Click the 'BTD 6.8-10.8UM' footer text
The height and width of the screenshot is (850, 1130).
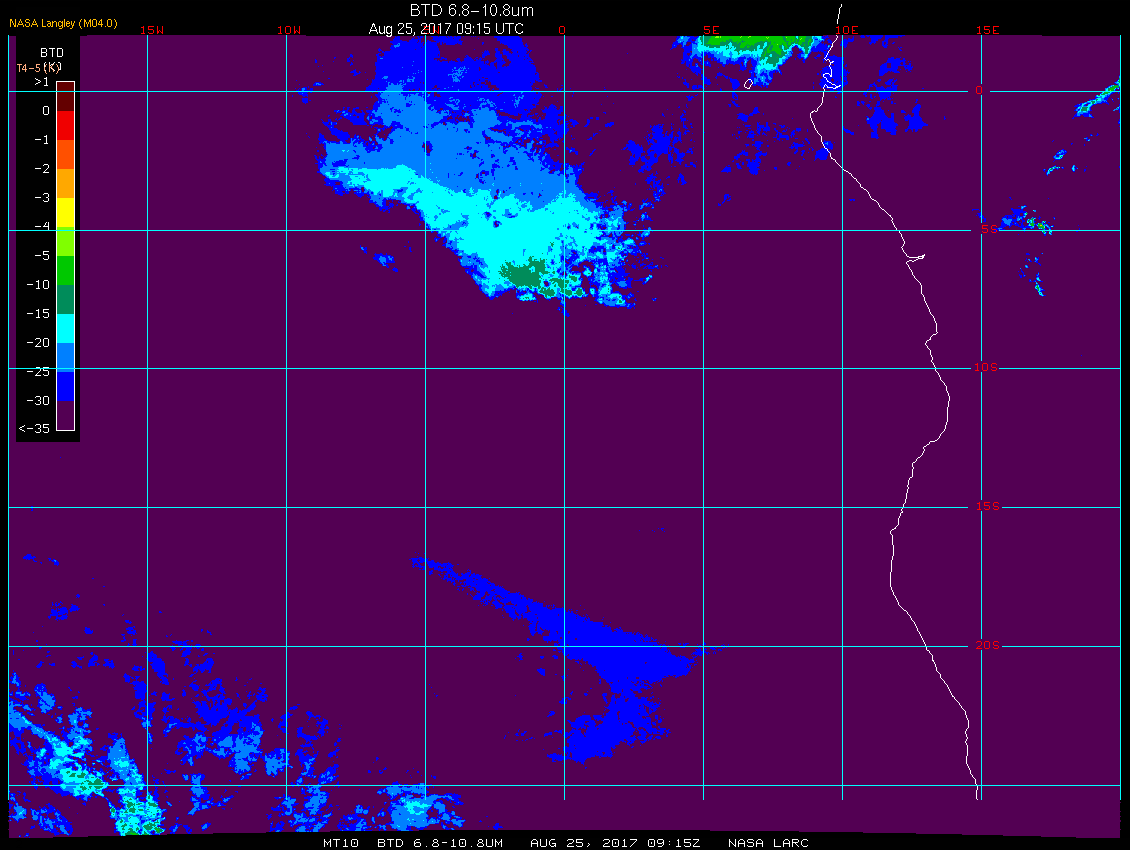point(440,843)
